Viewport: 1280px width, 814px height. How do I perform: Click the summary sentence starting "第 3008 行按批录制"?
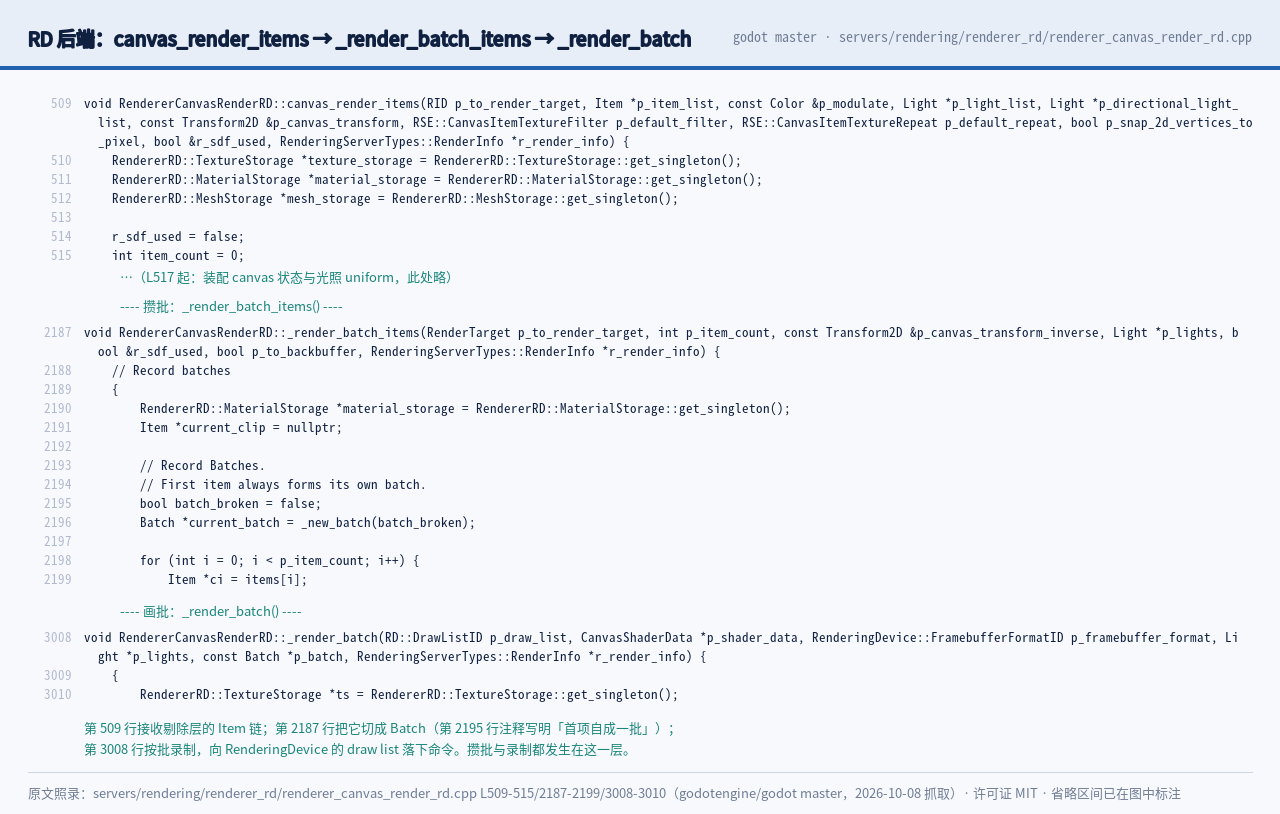pyautogui.click(x=360, y=750)
